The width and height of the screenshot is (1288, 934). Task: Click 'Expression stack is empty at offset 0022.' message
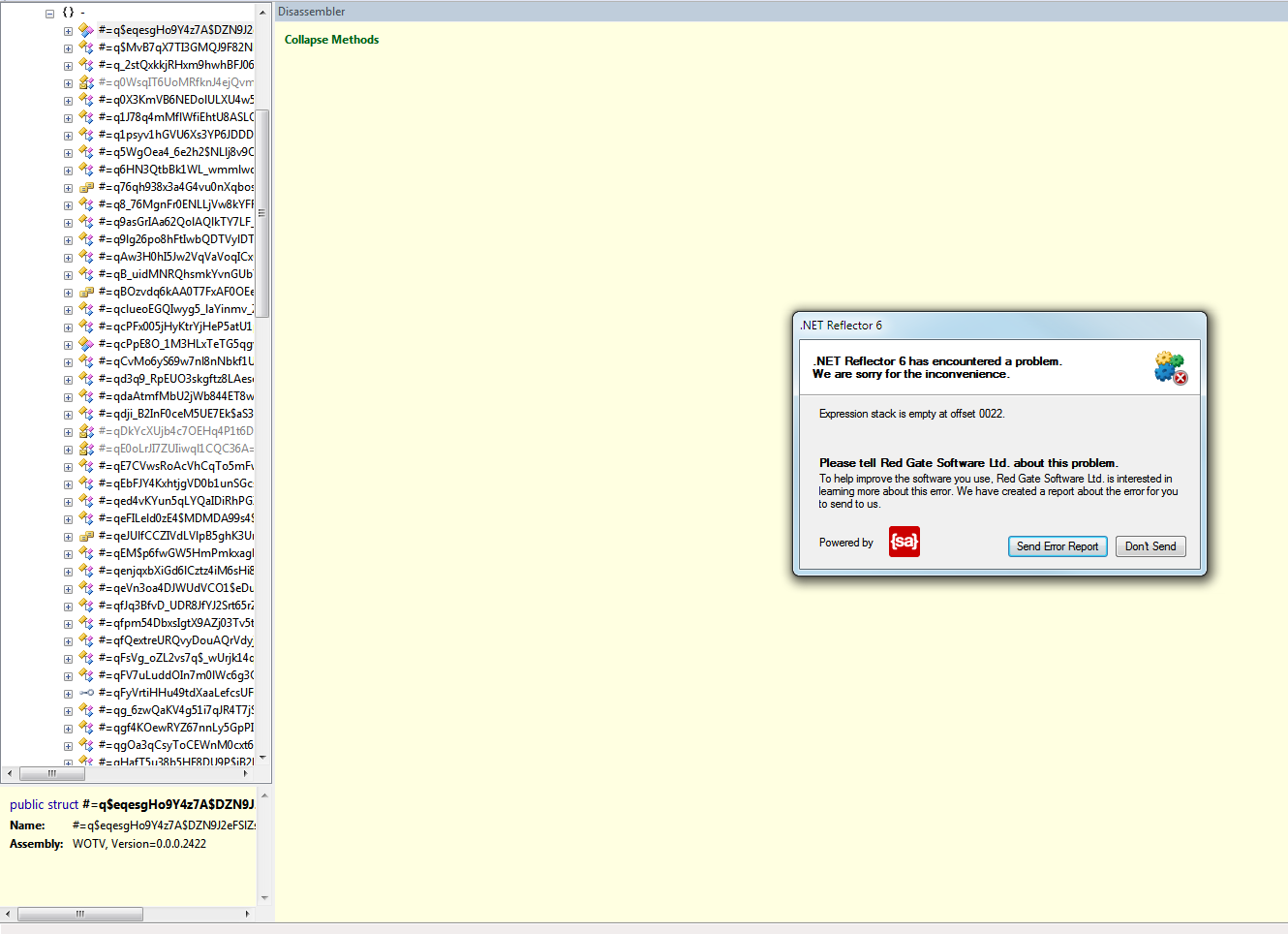911,414
